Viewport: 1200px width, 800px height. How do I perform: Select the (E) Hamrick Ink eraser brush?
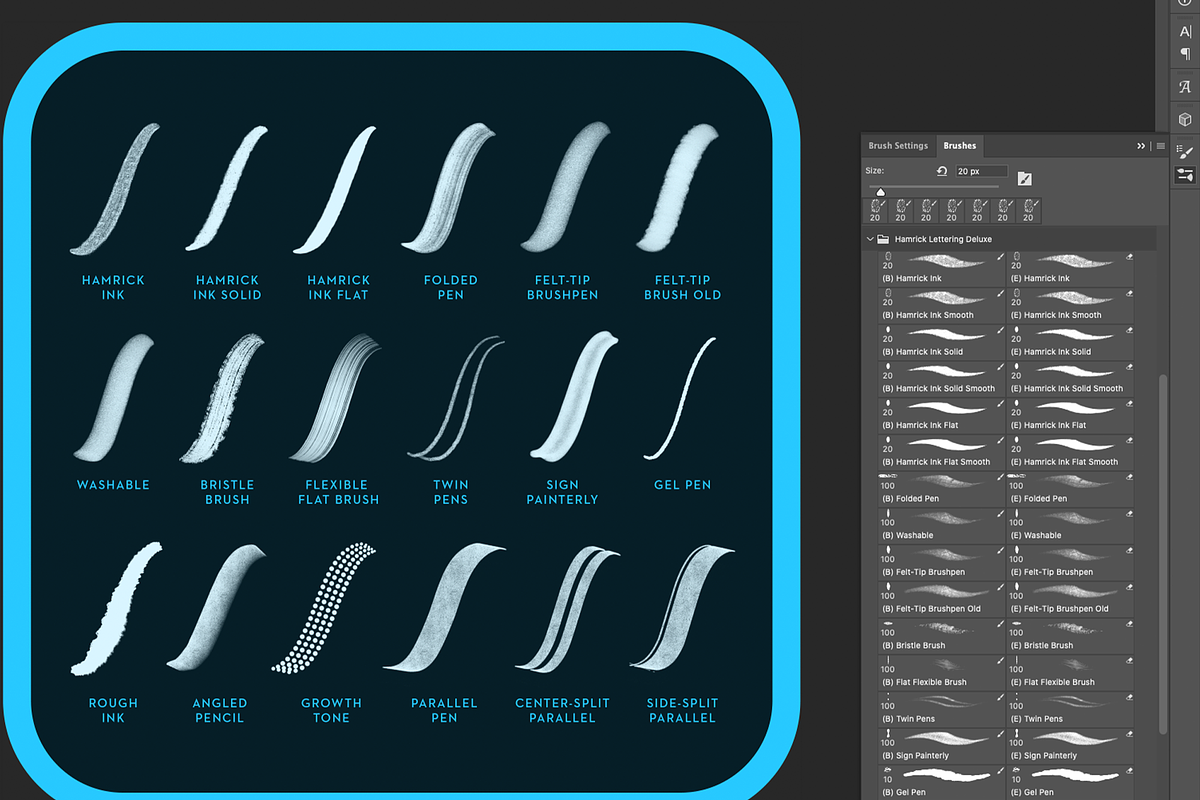point(1070,268)
